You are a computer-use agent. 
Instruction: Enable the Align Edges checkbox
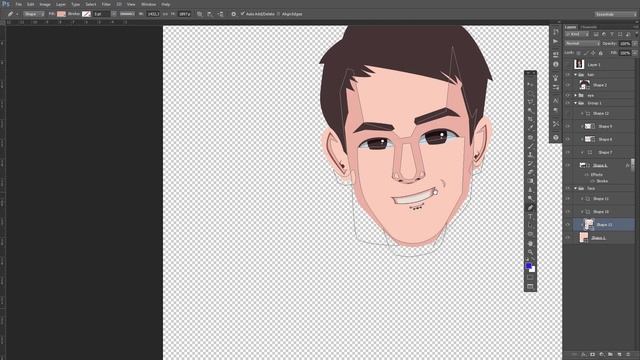279,14
